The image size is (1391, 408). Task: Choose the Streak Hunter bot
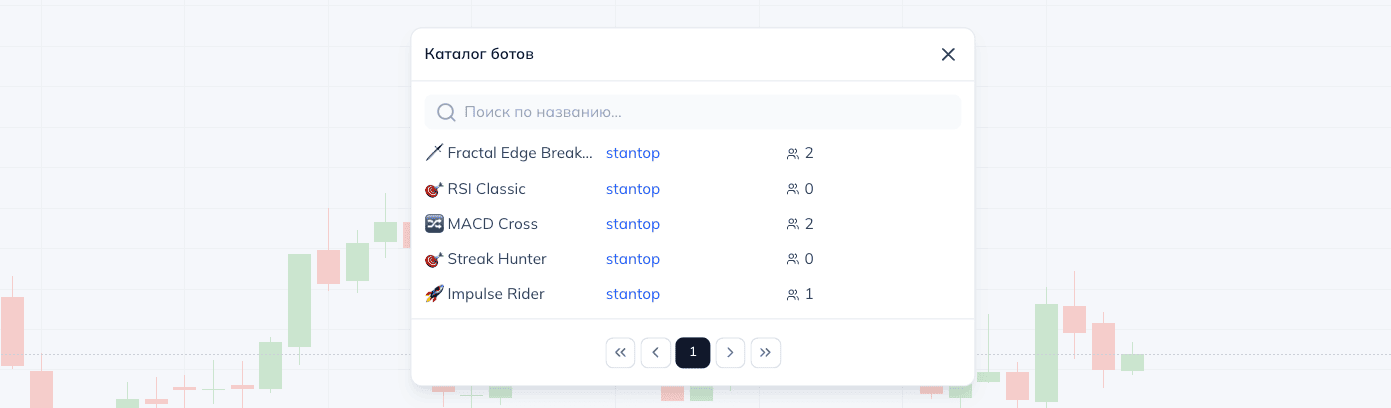point(496,259)
